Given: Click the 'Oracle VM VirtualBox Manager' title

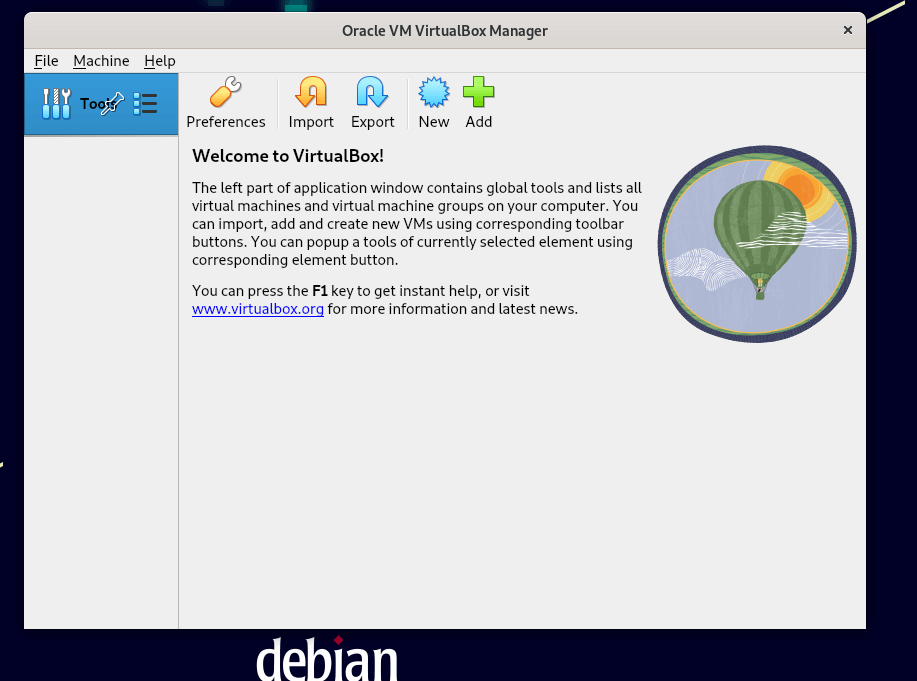Looking at the screenshot, I should (444, 30).
